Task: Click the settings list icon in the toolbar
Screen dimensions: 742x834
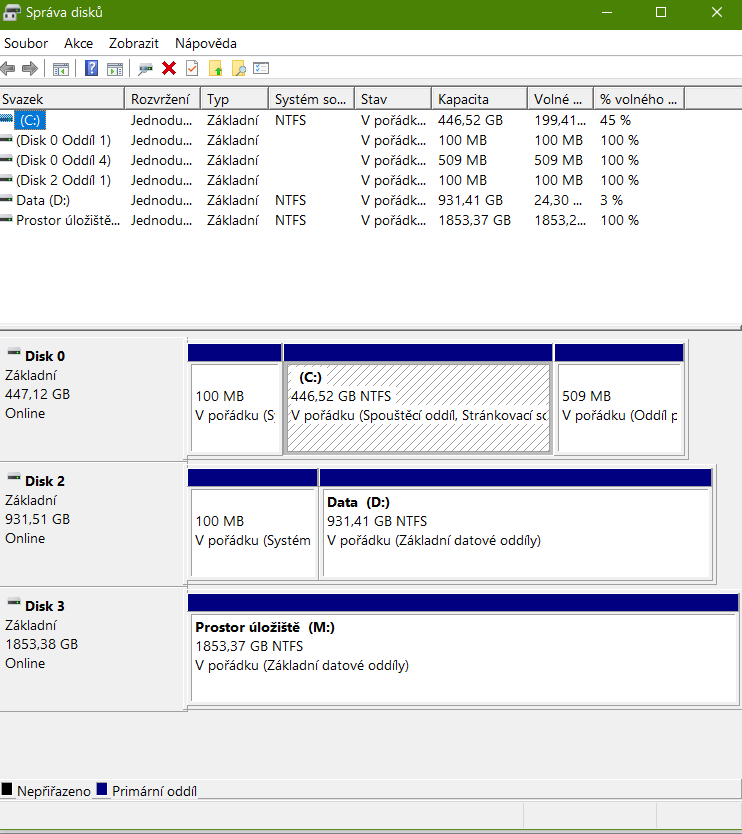Action: [261, 68]
